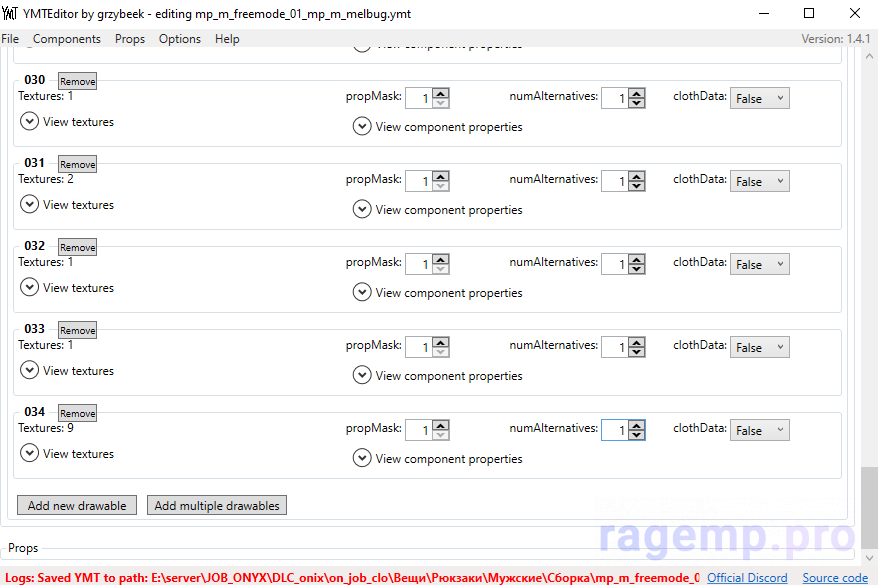Expand View textures chevron for drawable 034
878x585 pixels.
[x=30, y=454]
